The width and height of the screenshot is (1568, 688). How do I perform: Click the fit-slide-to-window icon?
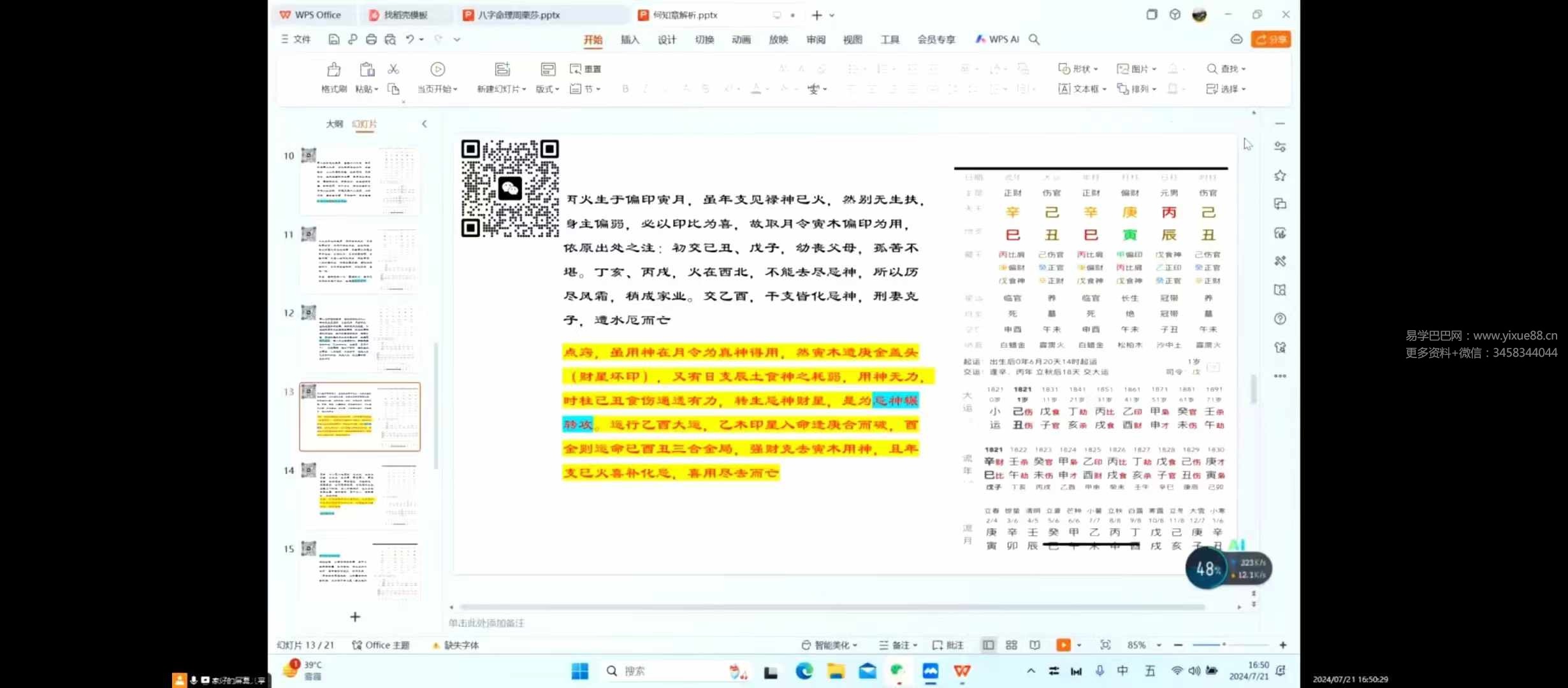tap(1105, 645)
